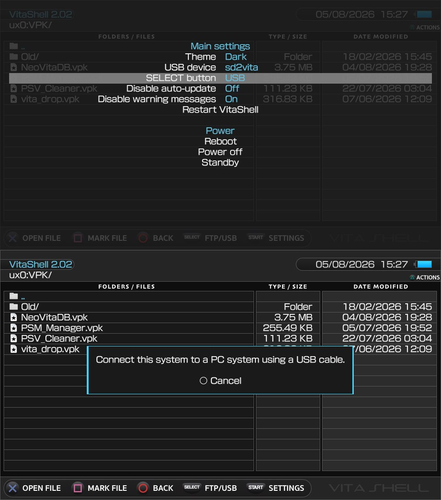441x500 pixels.
Task: Click dimmed circle BACK icon in upper bar
Action: pyautogui.click(x=143, y=238)
